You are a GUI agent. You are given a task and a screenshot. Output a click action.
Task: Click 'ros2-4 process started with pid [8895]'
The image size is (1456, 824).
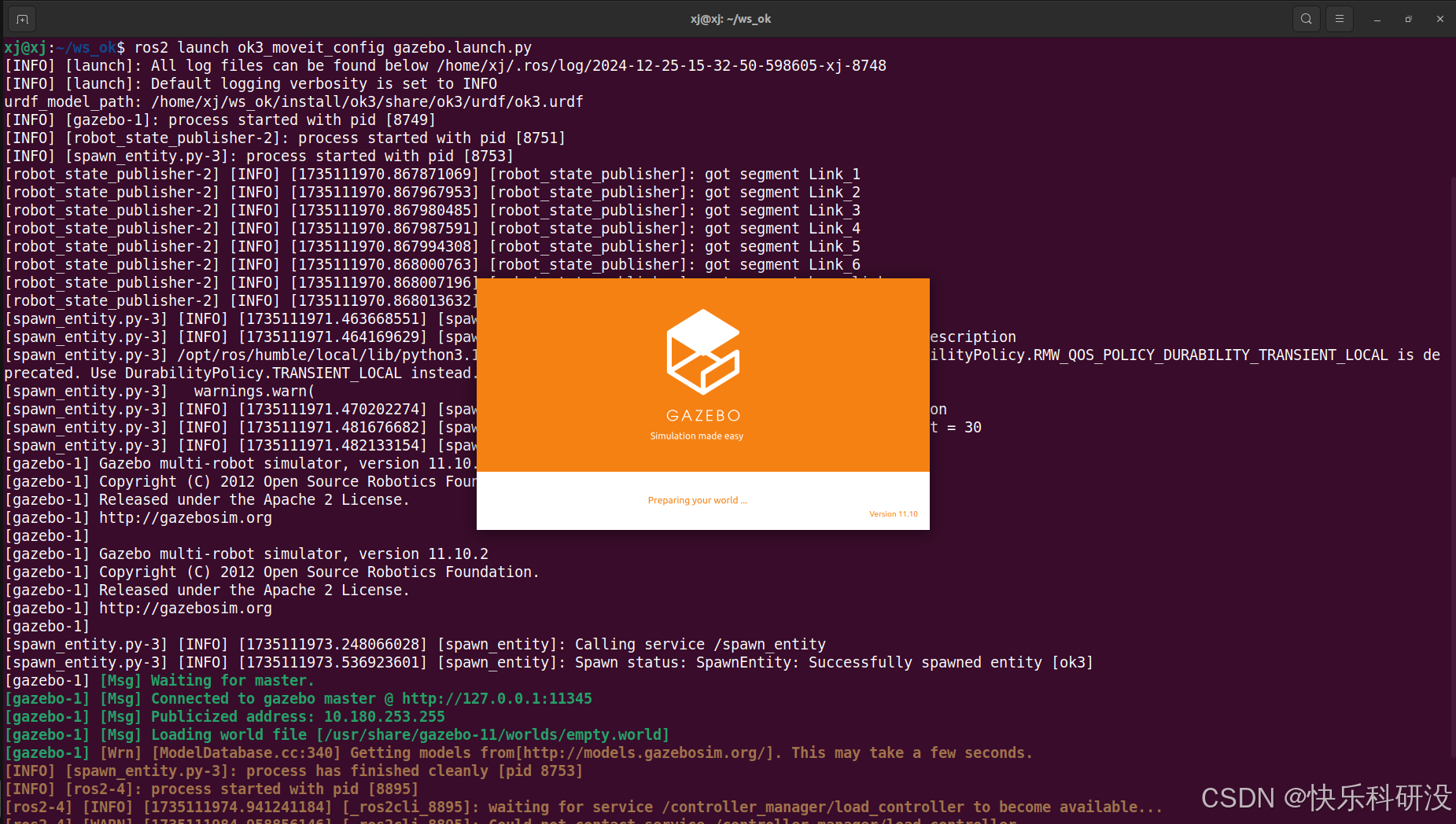(x=212, y=789)
